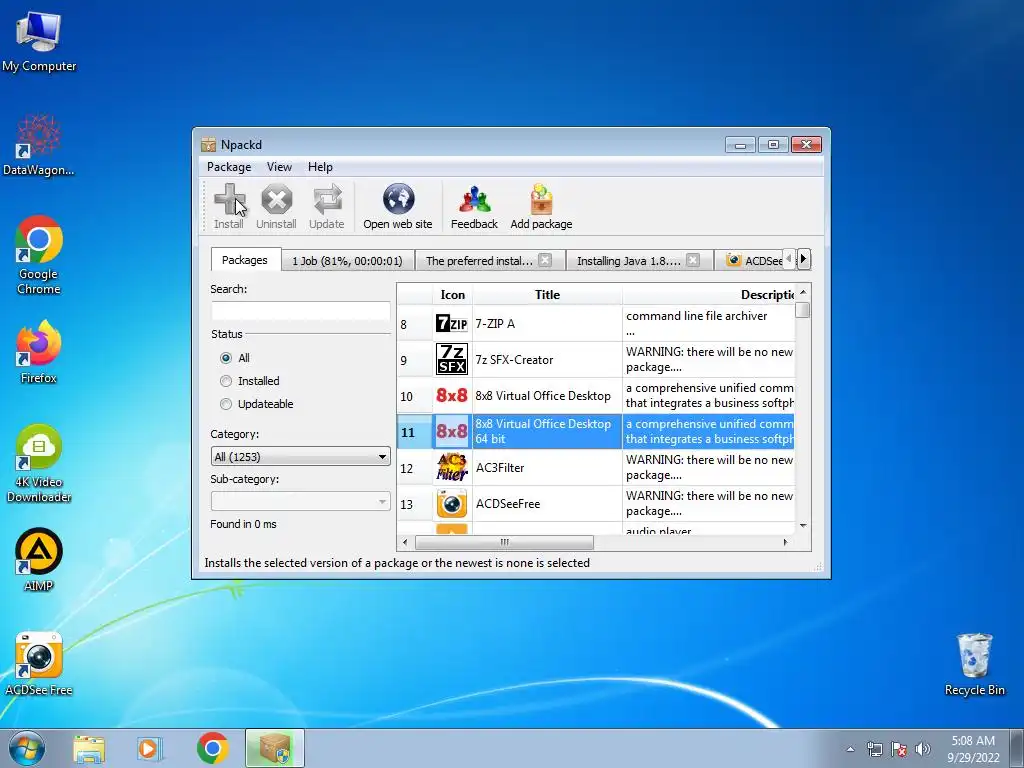1024x768 pixels.
Task: Show hidden tray icons arrow
Action: point(850,749)
